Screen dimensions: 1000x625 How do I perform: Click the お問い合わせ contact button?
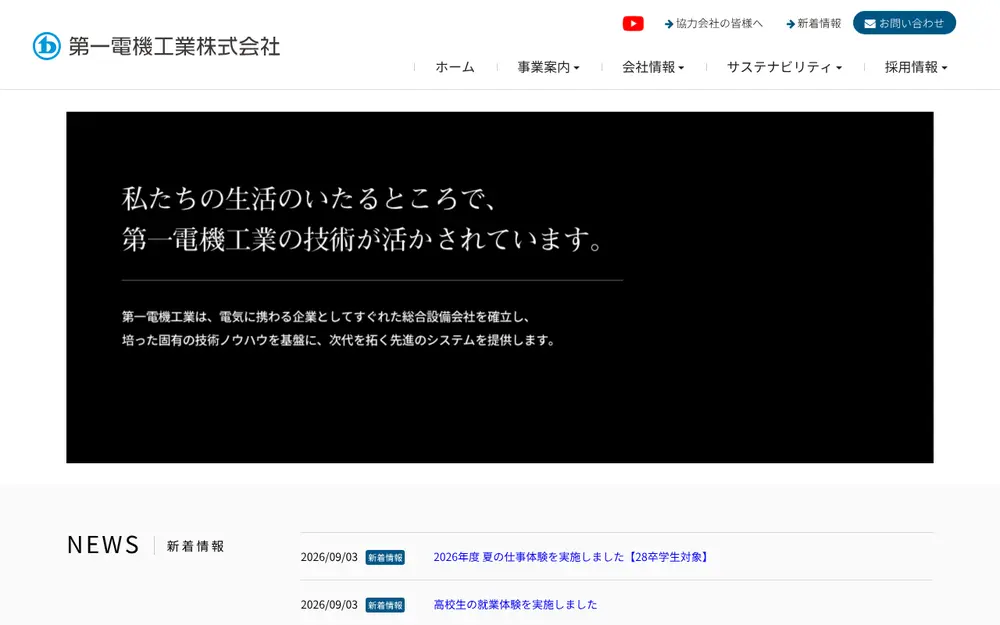tap(904, 23)
